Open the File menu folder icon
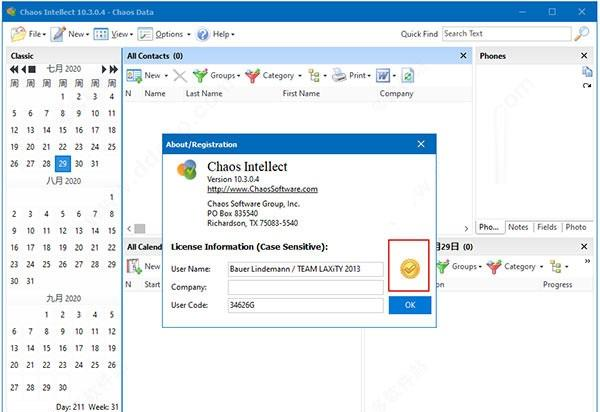This screenshot has width=600, height=412. pyautogui.click(x=18, y=34)
